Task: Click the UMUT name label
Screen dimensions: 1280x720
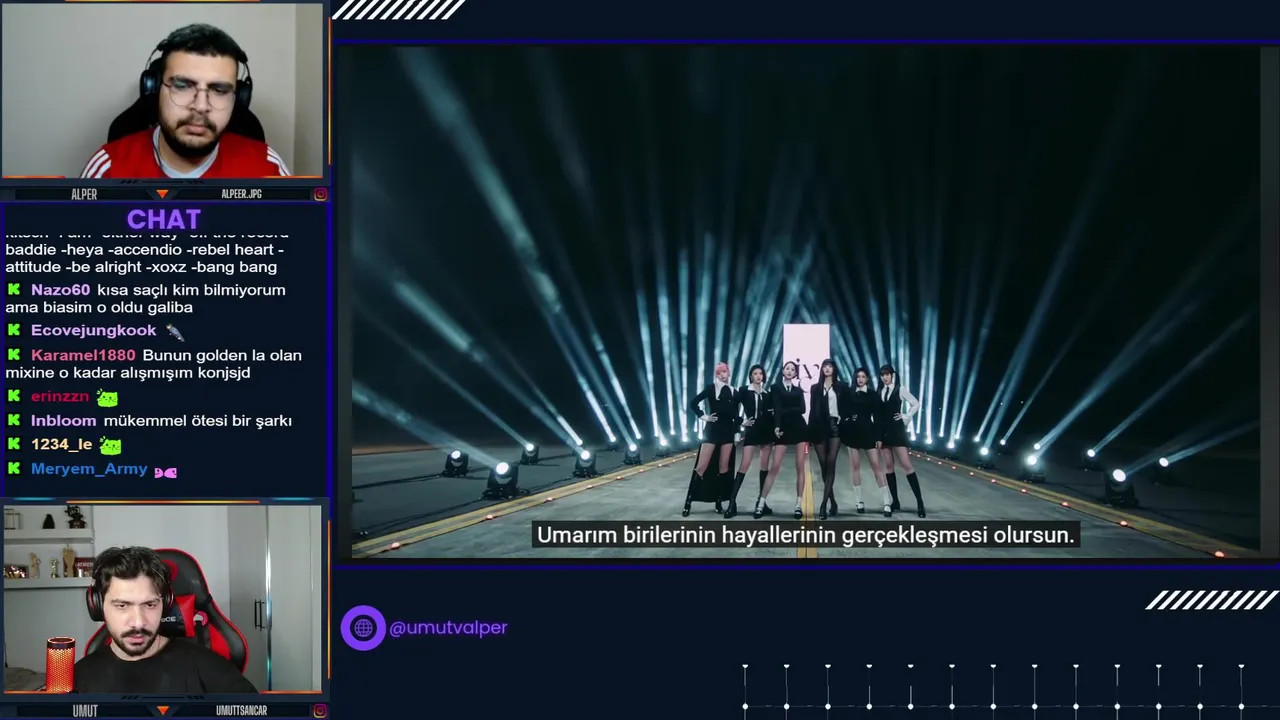Action: pyautogui.click(x=85, y=711)
